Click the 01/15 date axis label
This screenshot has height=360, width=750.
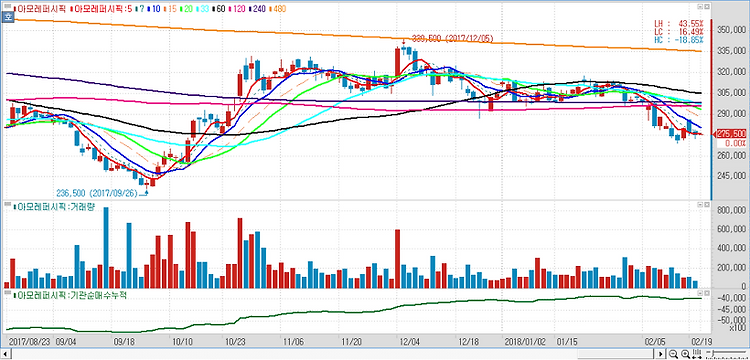[566, 342]
